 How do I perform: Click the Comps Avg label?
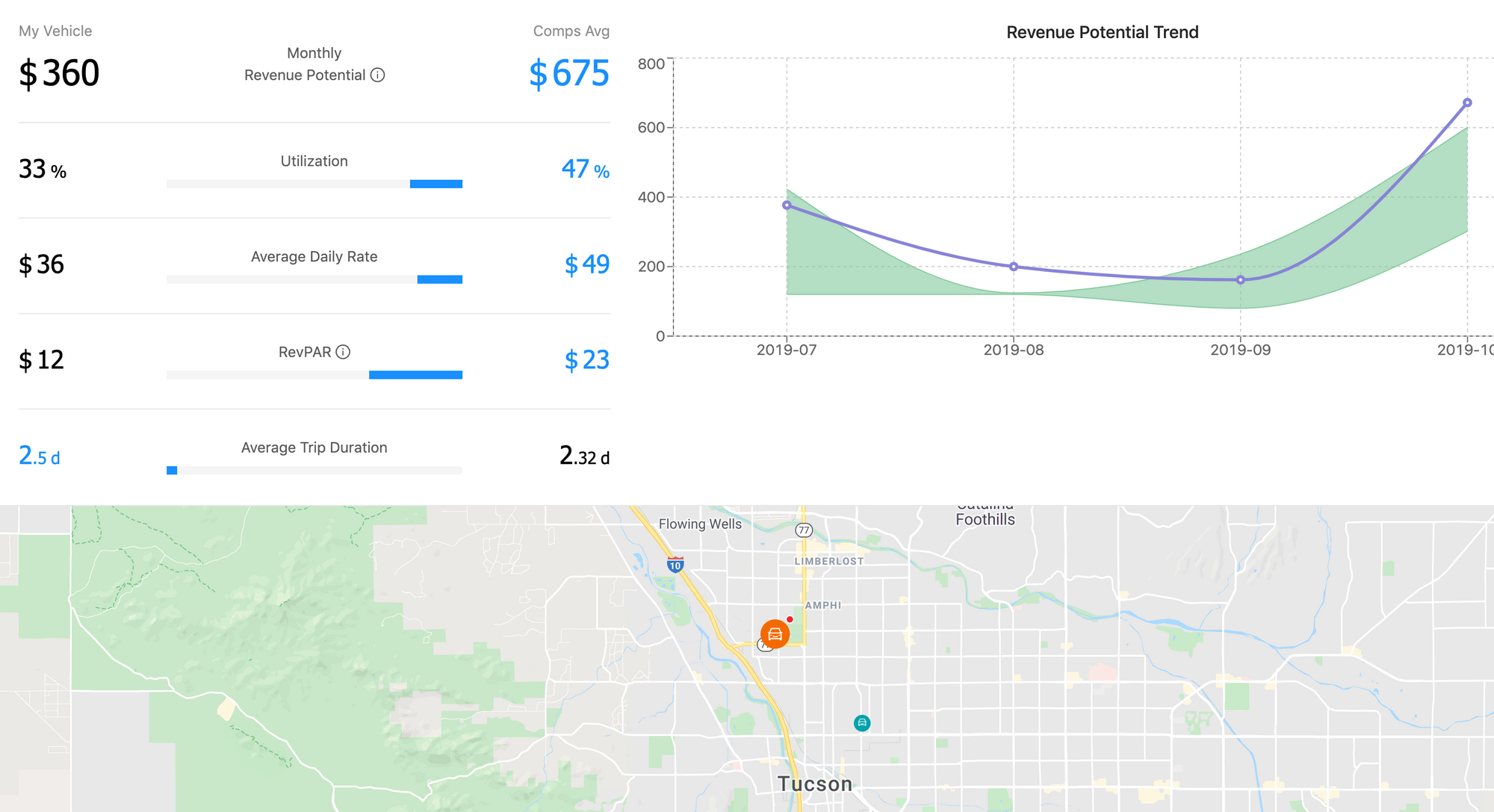[x=571, y=31]
